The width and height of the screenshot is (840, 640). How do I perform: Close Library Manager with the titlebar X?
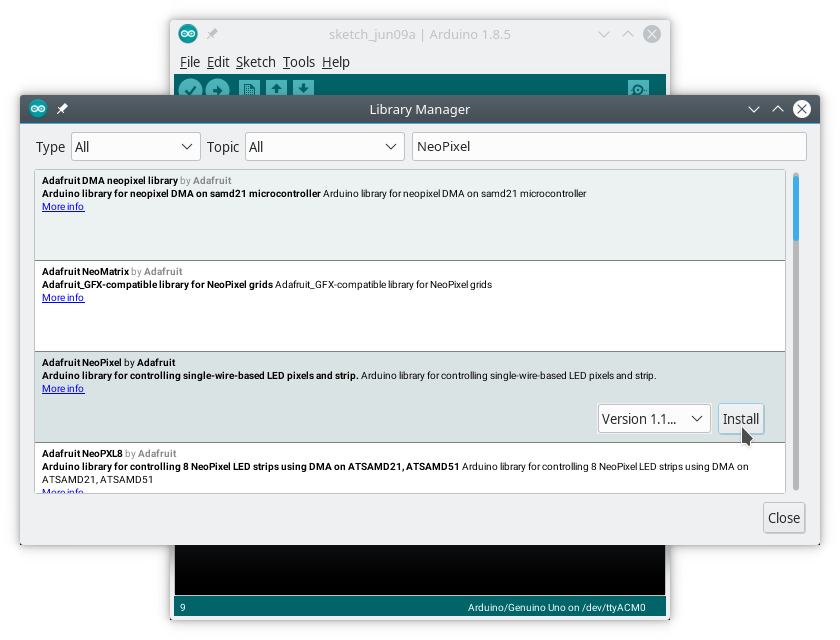[x=802, y=109]
